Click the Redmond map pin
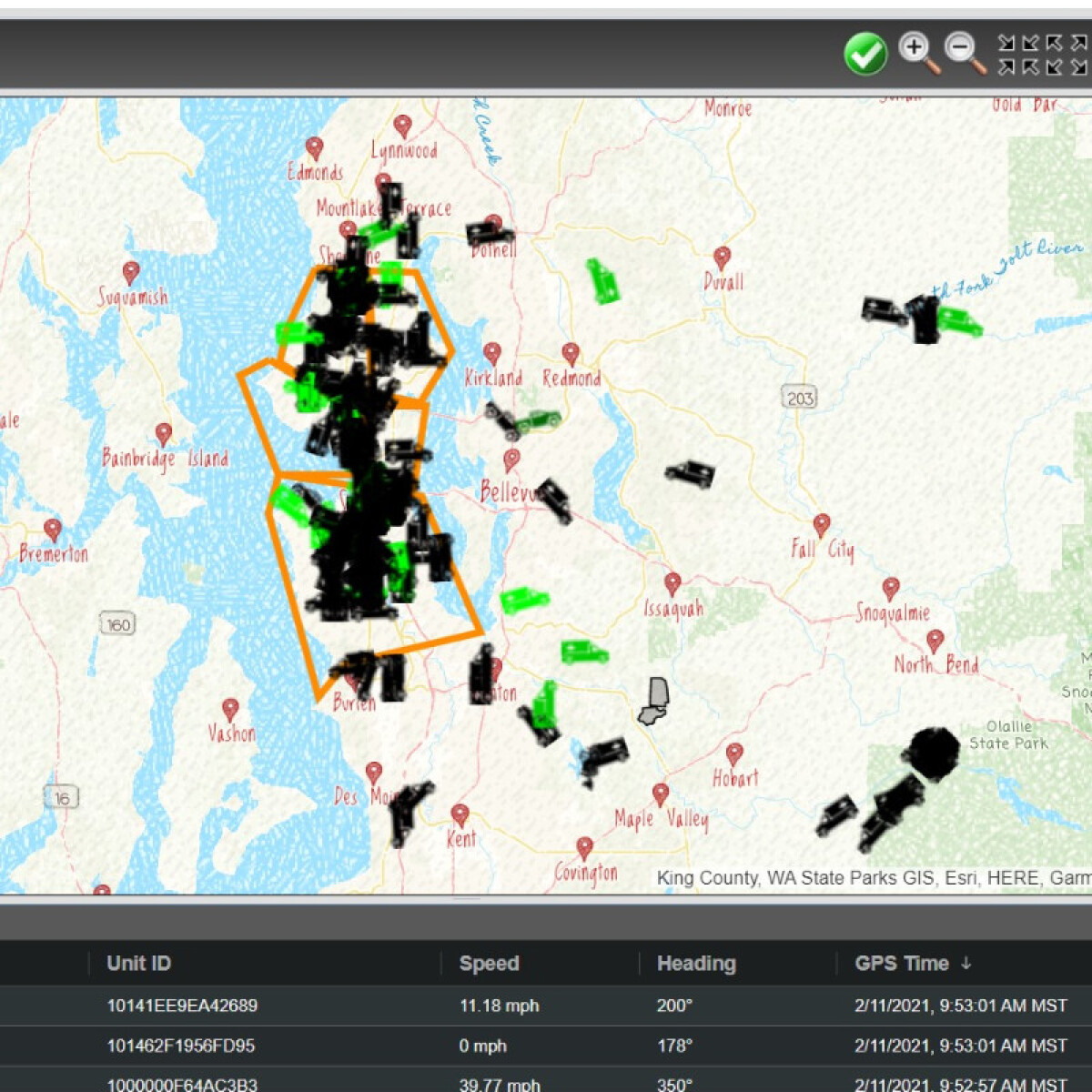1092x1092 pixels. [x=571, y=353]
